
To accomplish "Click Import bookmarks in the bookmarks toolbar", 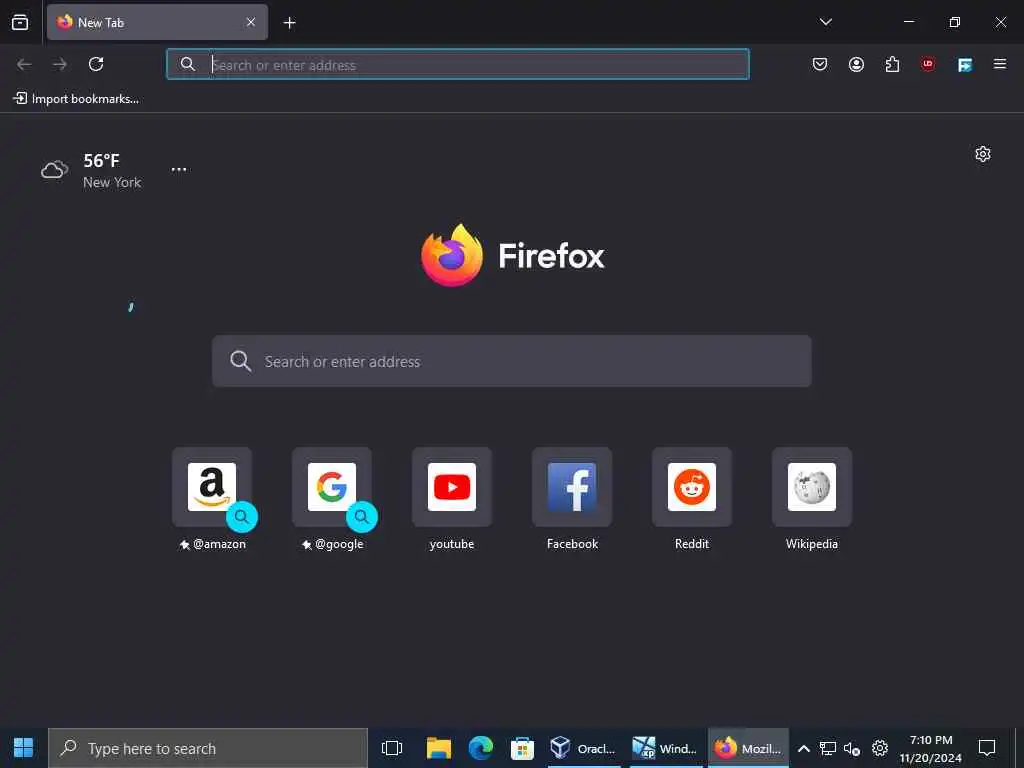I will 76,99.
